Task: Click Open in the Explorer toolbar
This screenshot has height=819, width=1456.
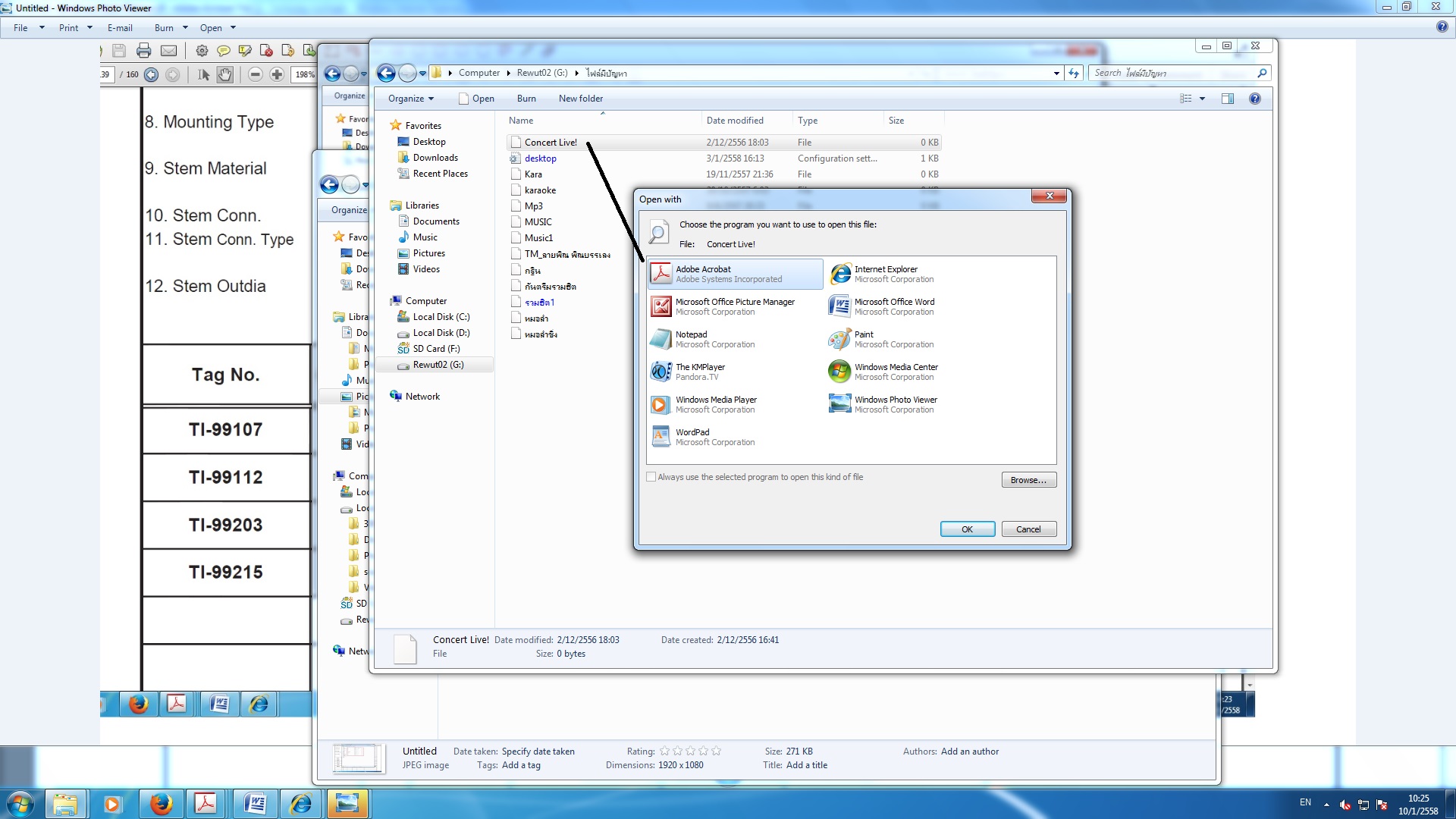Action: 476,99
